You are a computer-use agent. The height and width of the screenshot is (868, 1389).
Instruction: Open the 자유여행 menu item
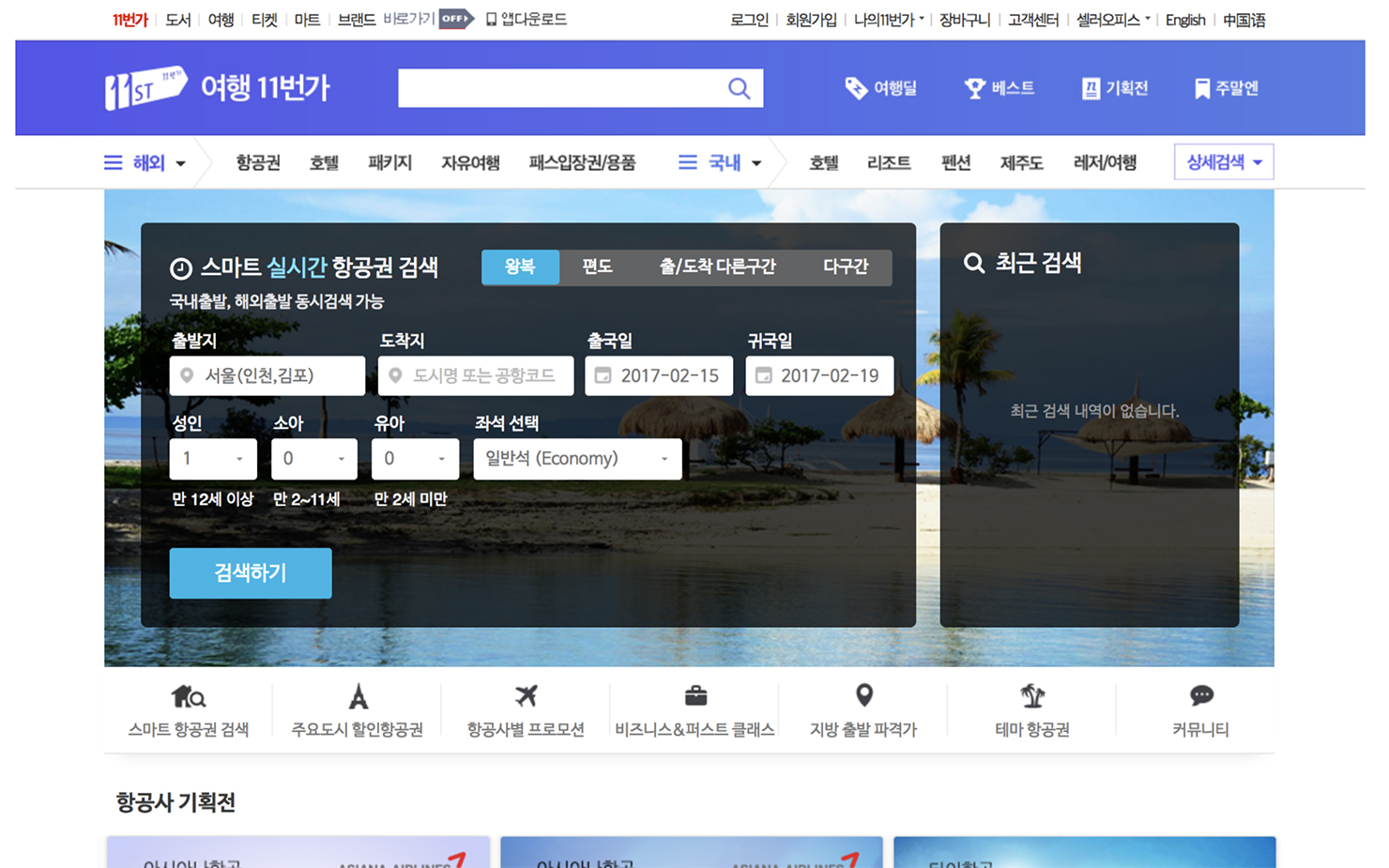[x=470, y=163]
